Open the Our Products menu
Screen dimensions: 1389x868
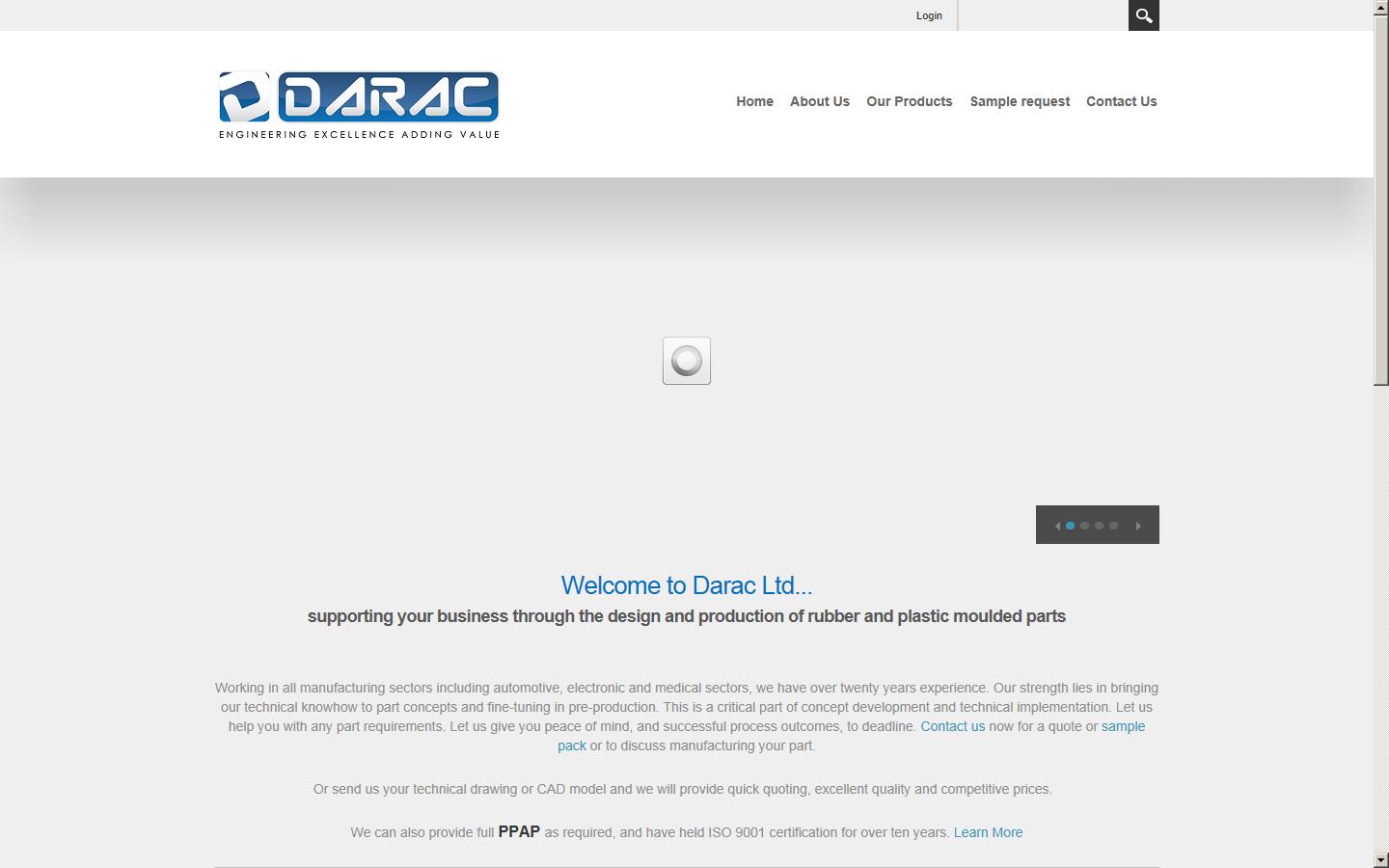(908, 101)
